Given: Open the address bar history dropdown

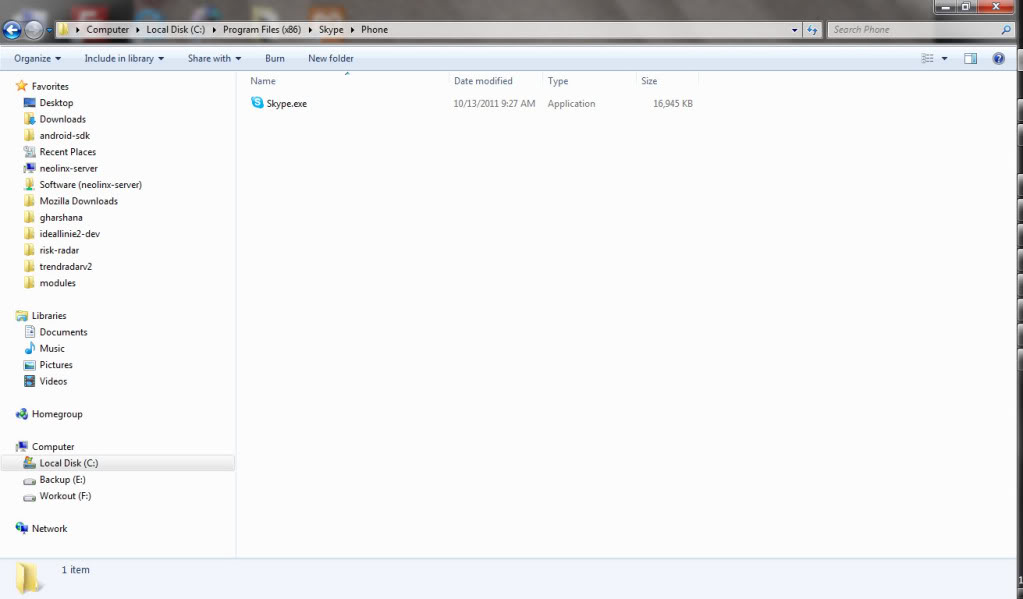Looking at the screenshot, I should (x=794, y=30).
